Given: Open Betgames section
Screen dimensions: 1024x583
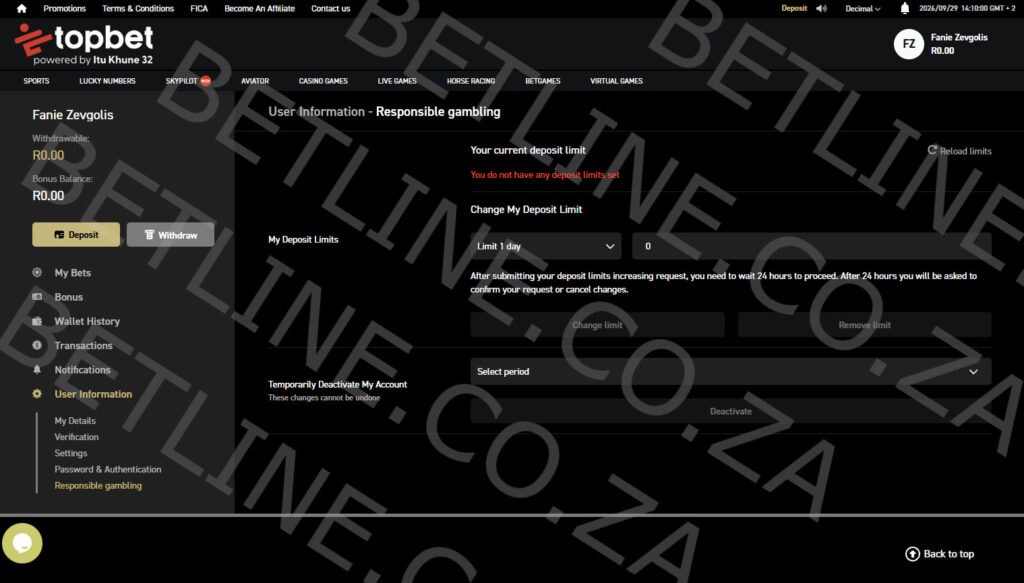Looking at the screenshot, I should [543, 81].
